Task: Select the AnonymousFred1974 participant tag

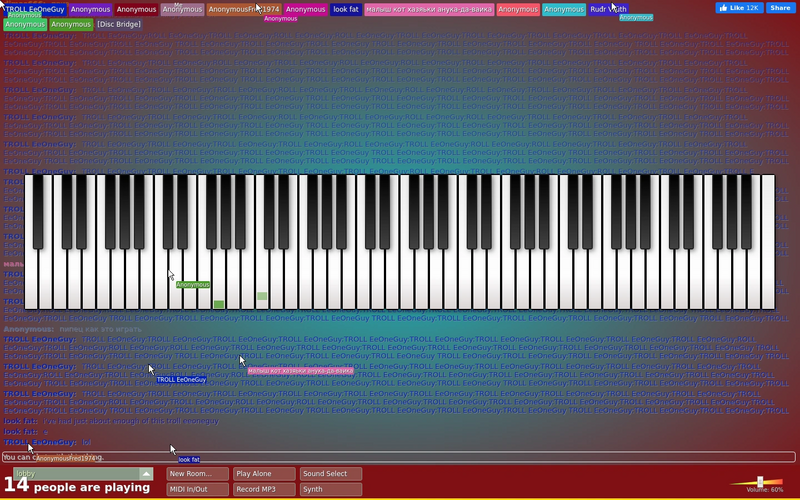Action: pyautogui.click(x=244, y=10)
